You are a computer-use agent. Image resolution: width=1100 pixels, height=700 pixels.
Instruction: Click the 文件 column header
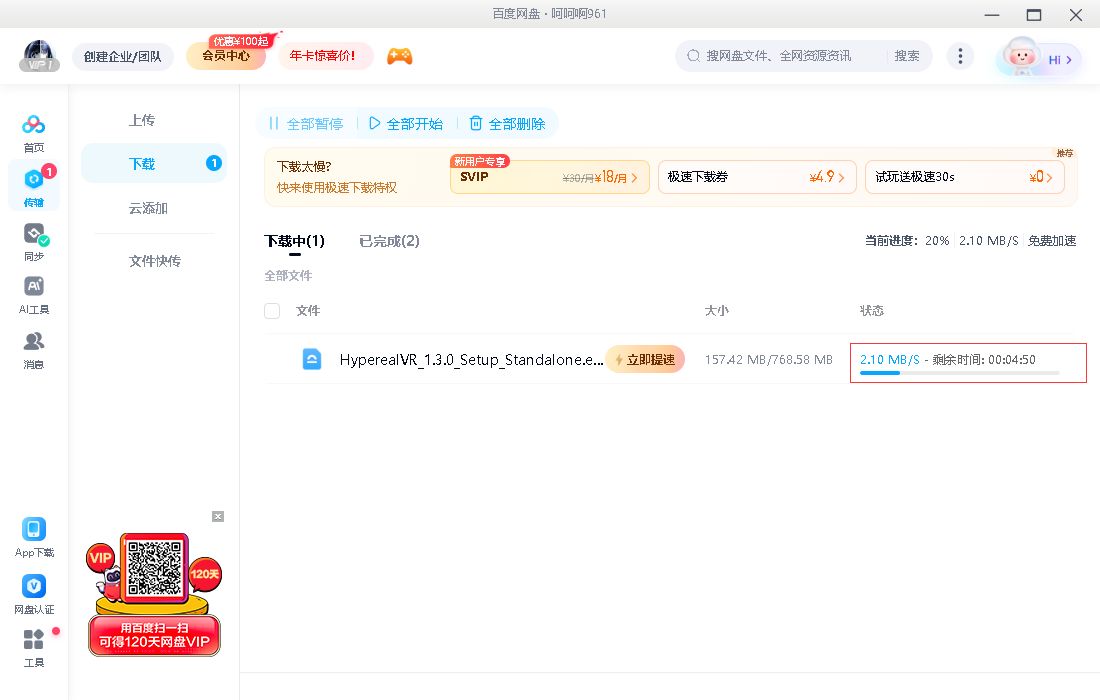click(x=308, y=311)
